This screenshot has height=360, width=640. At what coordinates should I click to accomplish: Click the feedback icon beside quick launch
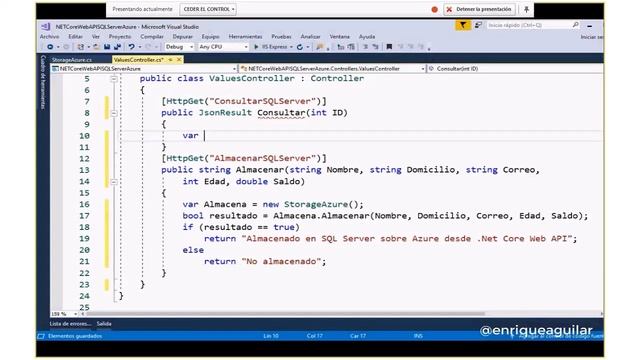pos(478,25)
